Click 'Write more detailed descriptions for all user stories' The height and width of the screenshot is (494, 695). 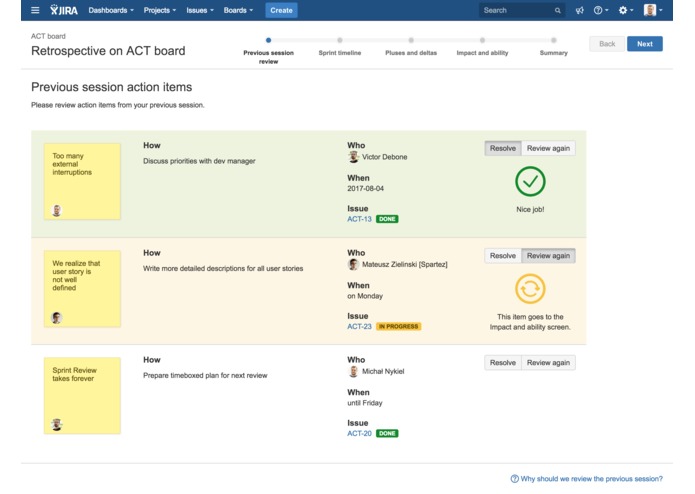click(223, 268)
